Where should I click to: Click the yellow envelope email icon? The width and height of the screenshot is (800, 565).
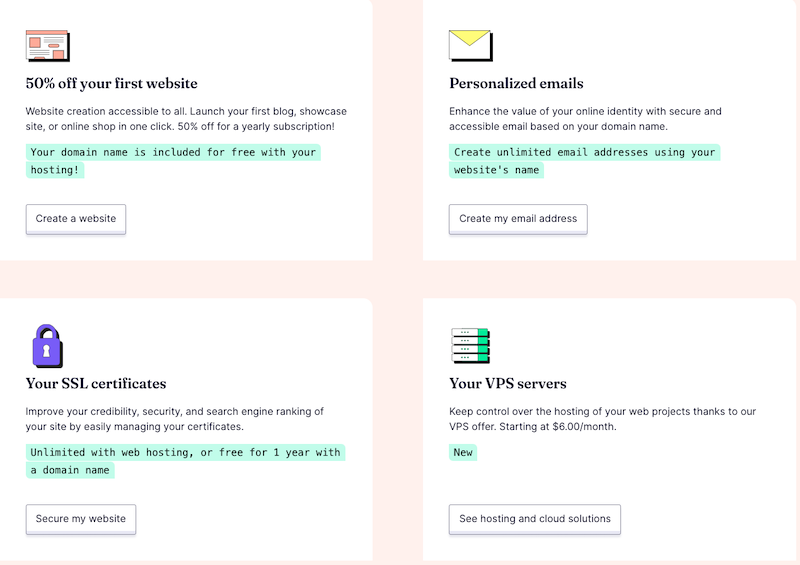pyautogui.click(x=470, y=45)
